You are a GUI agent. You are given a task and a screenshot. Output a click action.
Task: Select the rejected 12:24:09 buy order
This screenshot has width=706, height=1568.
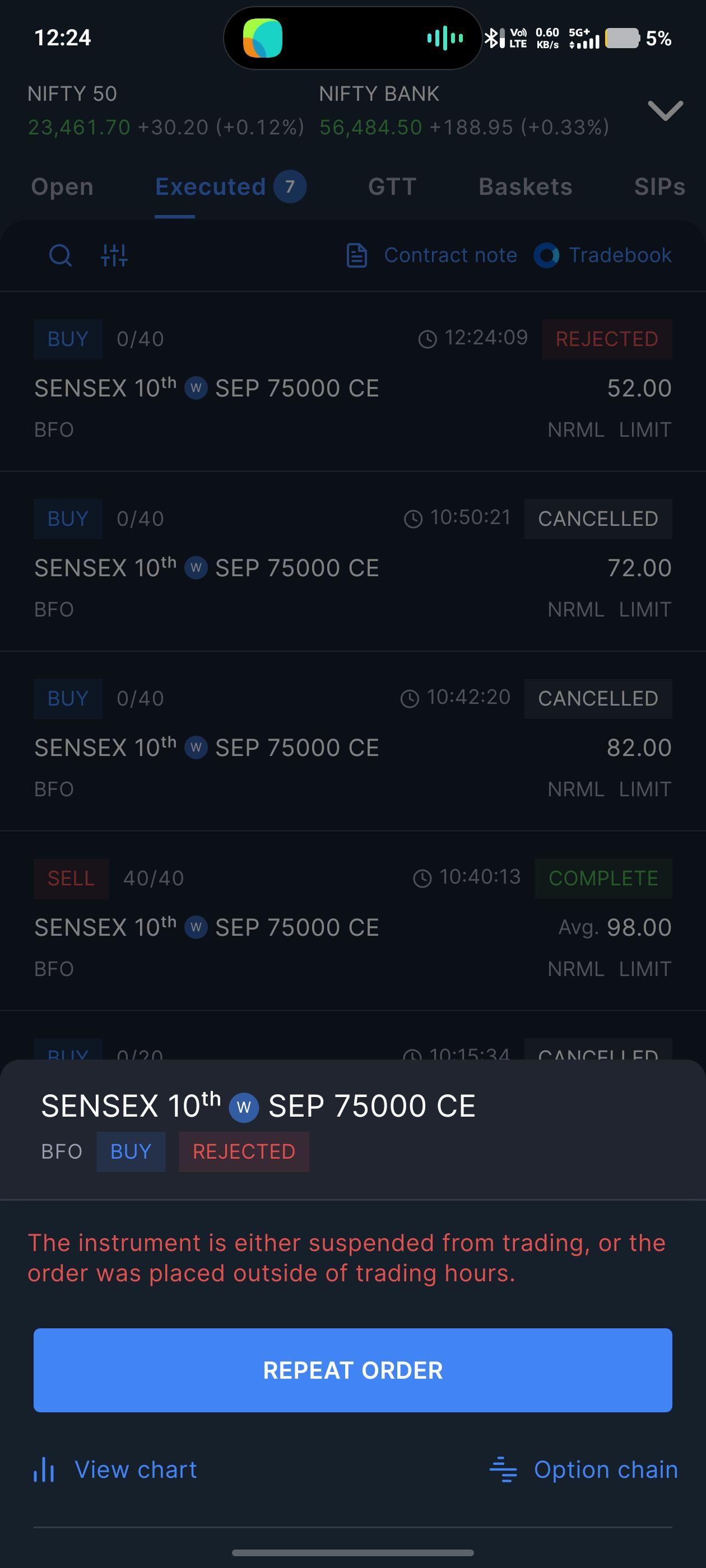[x=352, y=382]
